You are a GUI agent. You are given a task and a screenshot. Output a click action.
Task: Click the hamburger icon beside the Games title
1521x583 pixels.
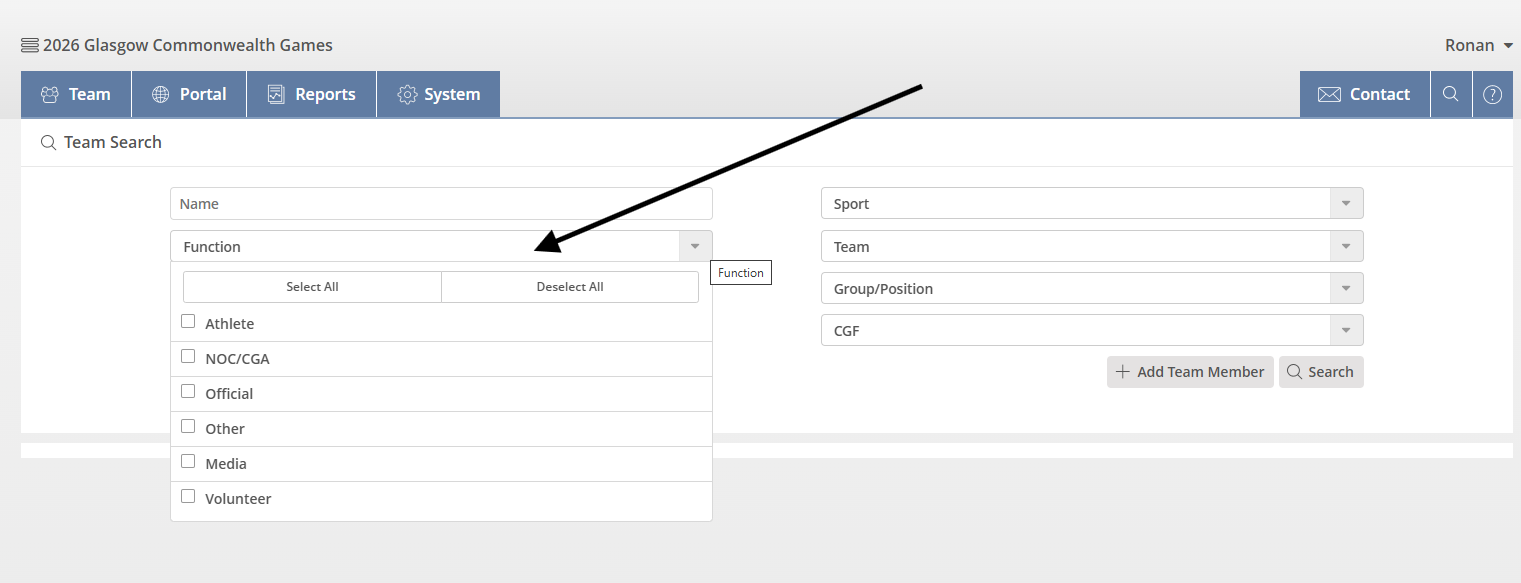pos(30,45)
